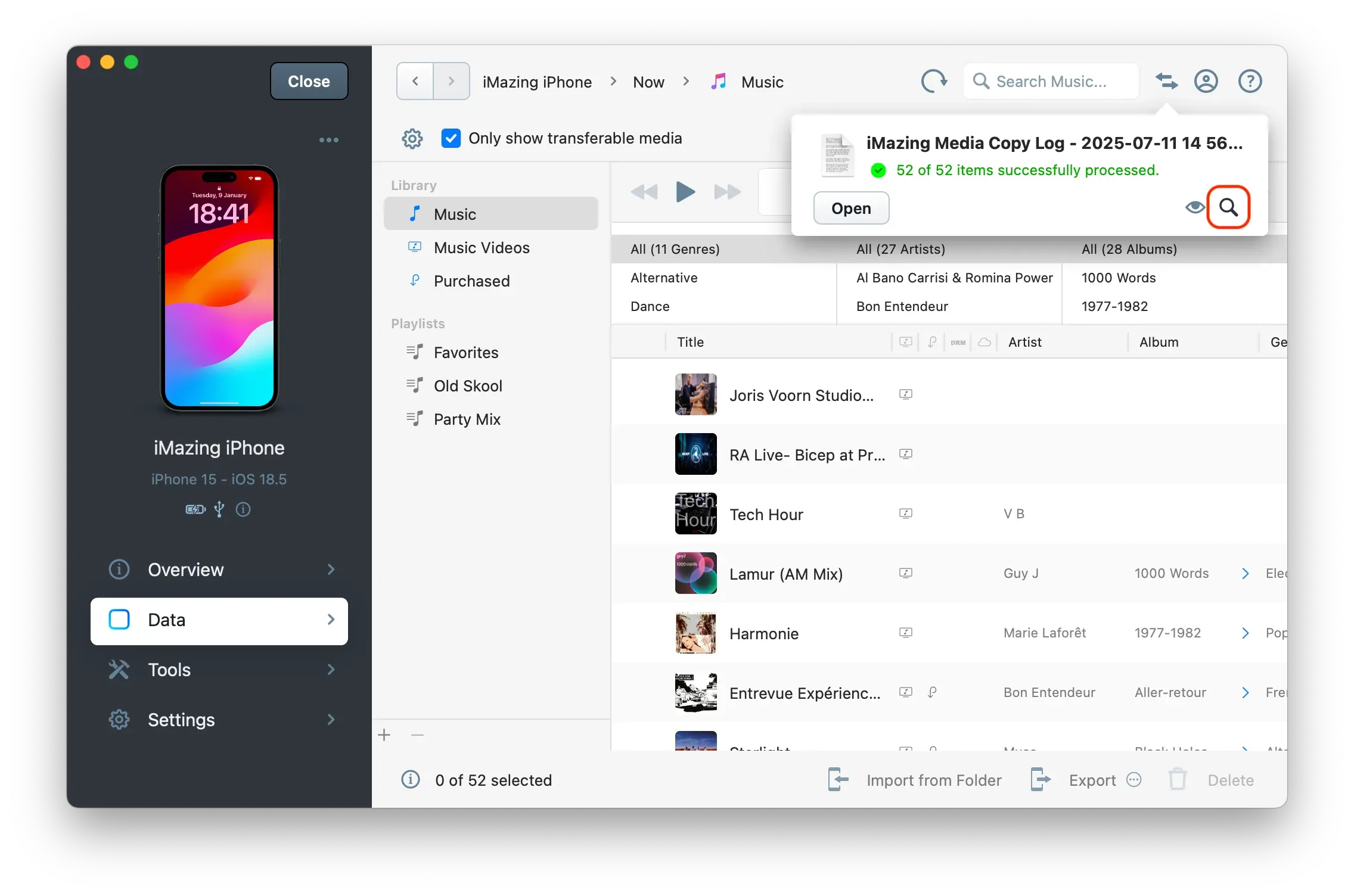Open the options menu of iMazing iPhone
This screenshot has height=896, width=1354.
click(x=329, y=139)
